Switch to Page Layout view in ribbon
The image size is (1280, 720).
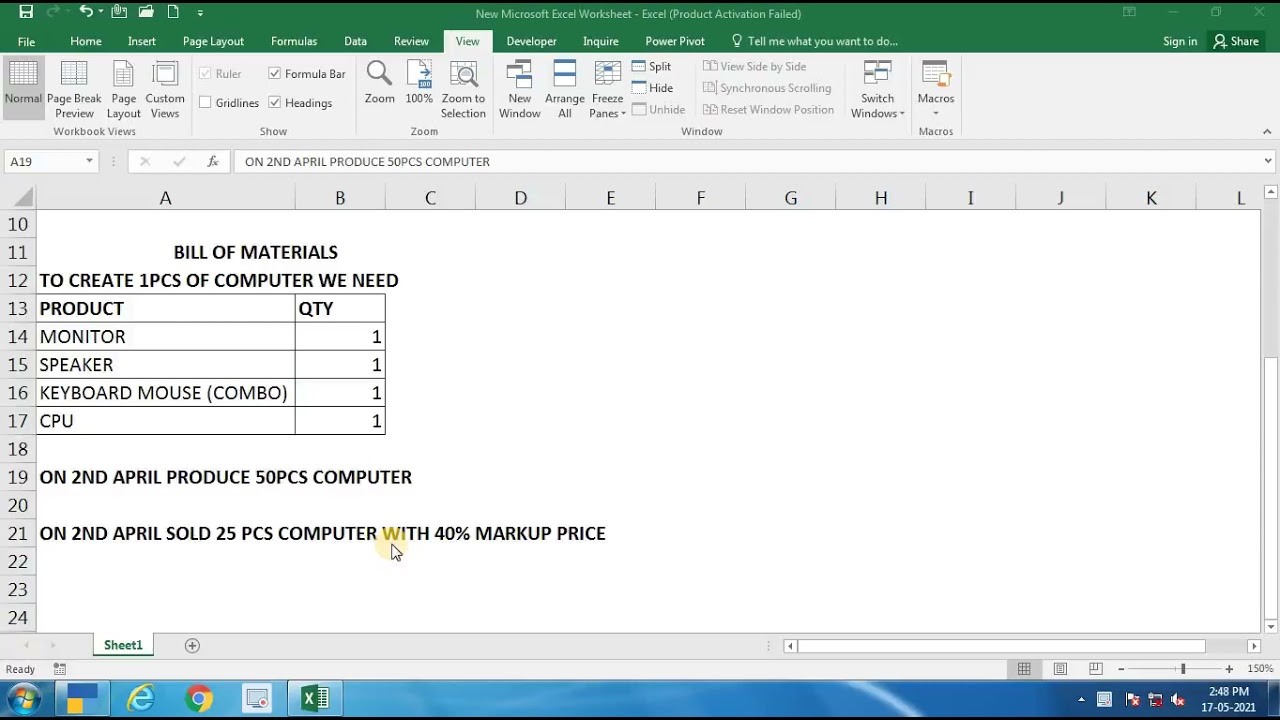124,90
